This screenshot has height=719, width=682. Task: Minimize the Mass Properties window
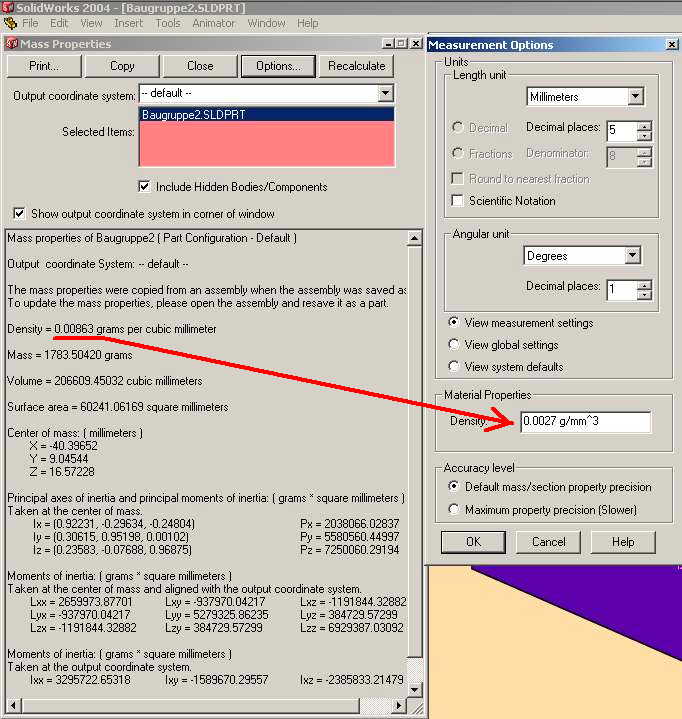click(388, 44)
